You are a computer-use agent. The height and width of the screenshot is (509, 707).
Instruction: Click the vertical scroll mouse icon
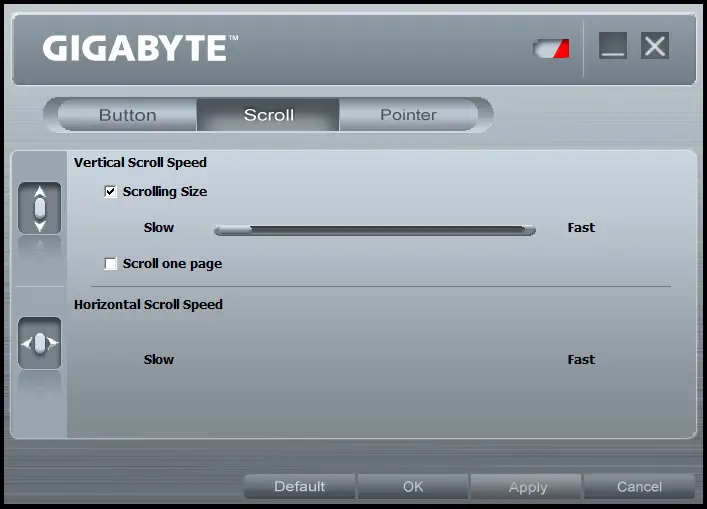(40, 208)
